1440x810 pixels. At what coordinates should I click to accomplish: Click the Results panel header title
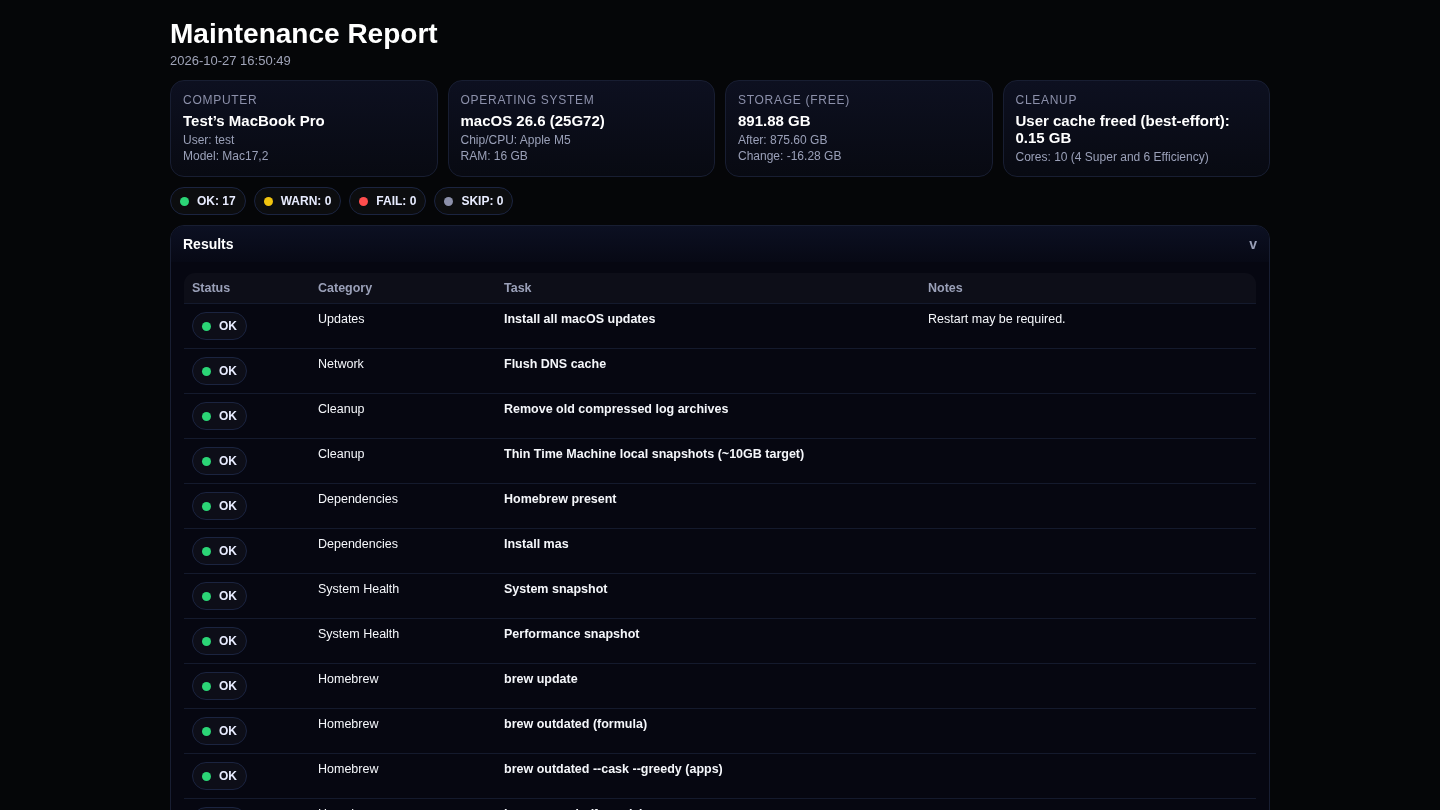point(208,244)
